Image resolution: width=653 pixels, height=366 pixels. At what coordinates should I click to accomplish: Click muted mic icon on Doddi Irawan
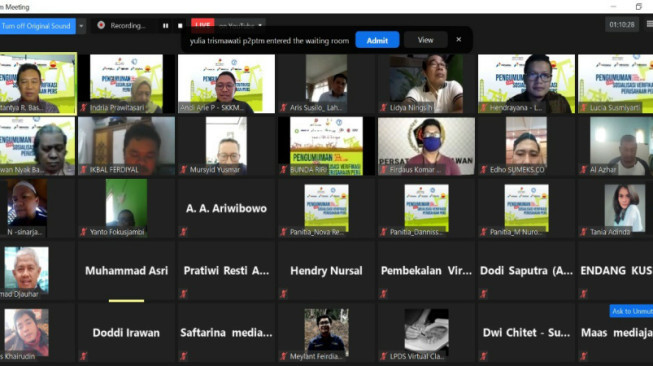click(x=84, y=356)
